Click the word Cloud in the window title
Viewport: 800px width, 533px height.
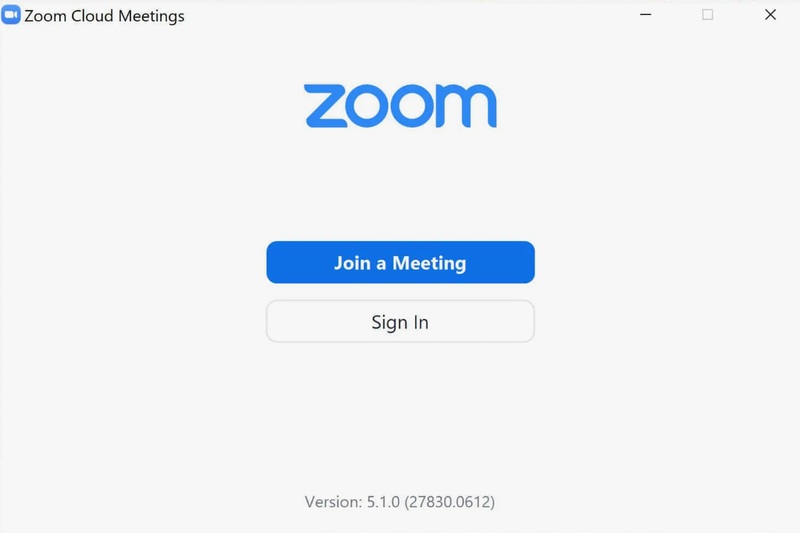[92, 16]
